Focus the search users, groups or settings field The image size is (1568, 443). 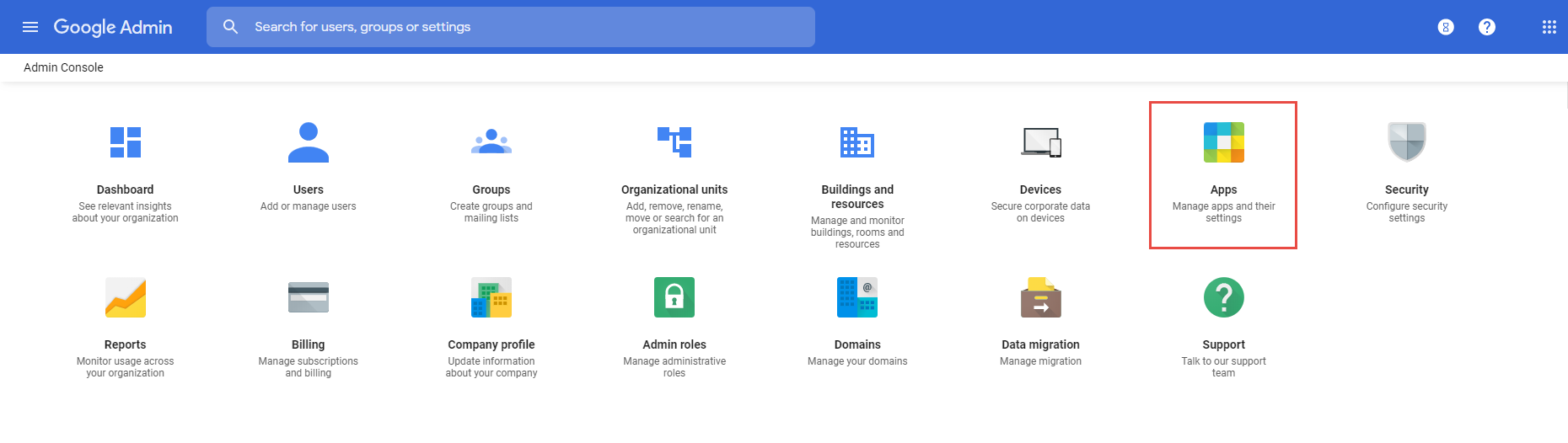511,27
